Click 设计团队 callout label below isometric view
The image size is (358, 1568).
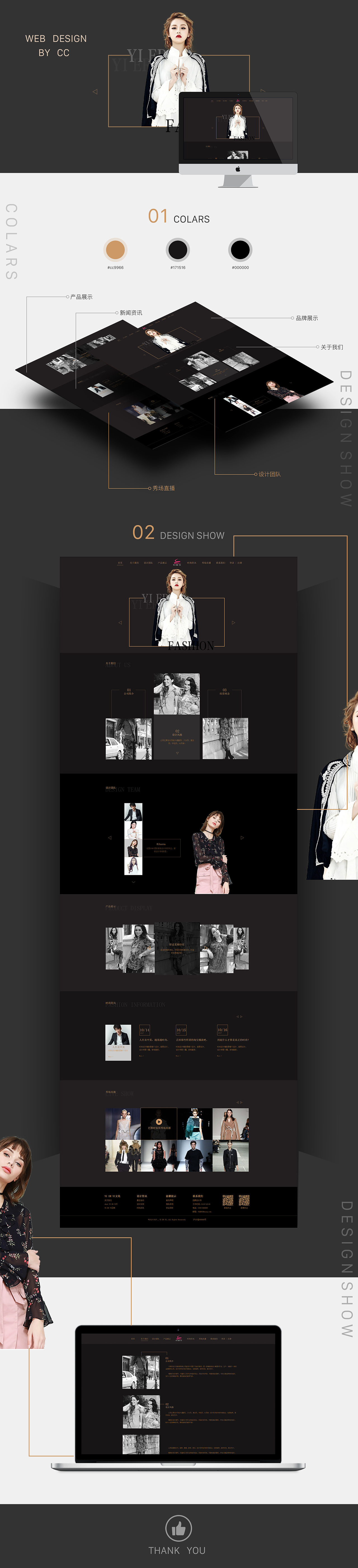point(270,474)
